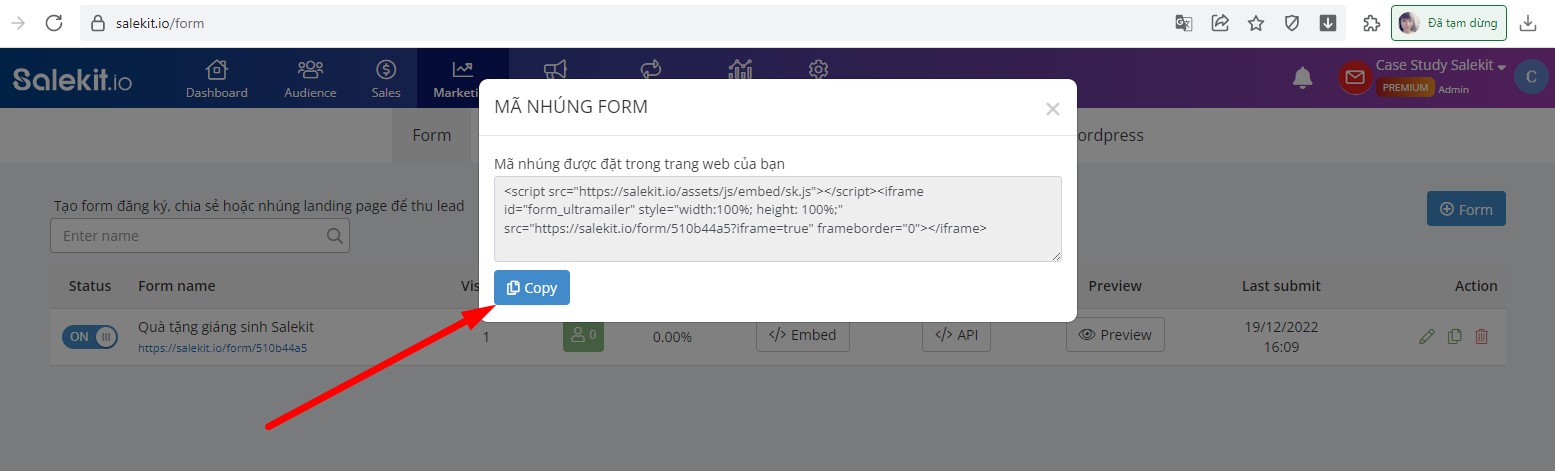Click the bar chart report nav icon
This screenshot has width=1555, height=471.
tap(741, 69)
